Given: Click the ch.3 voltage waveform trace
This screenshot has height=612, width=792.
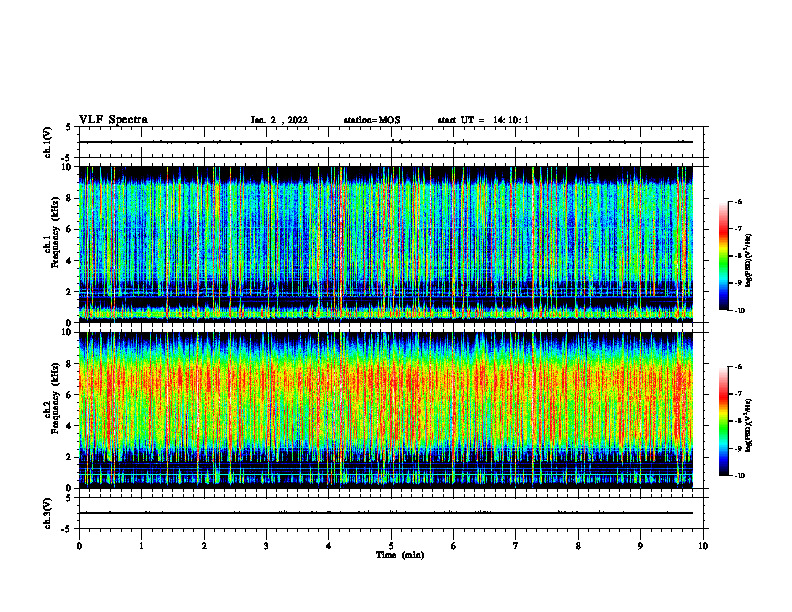Looking at the screenshot, I should click(x=386, y=513).
